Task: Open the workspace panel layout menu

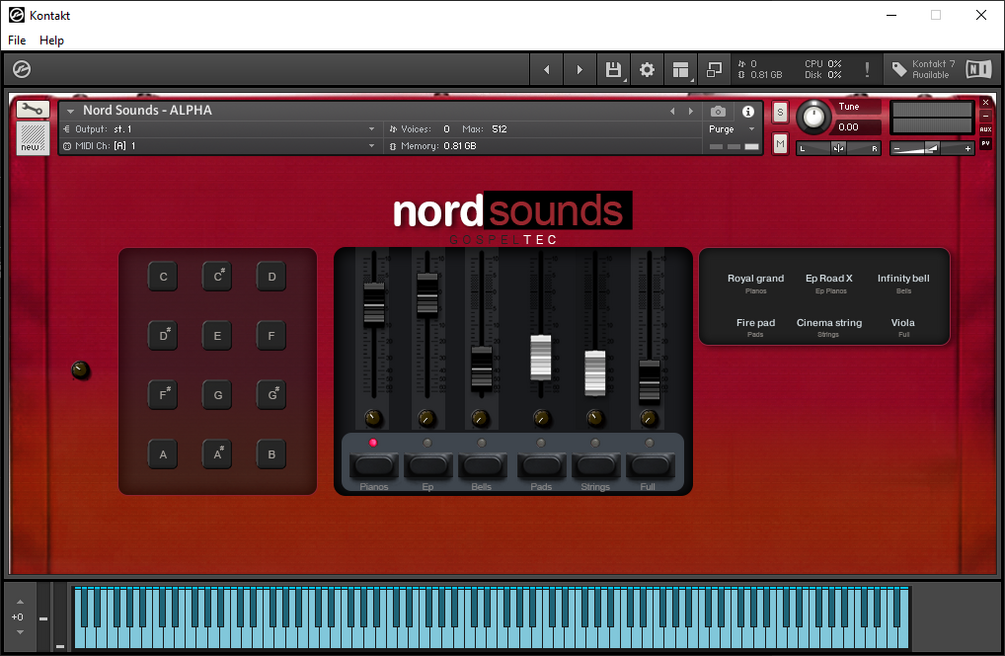Action: (x=681, y=69)
